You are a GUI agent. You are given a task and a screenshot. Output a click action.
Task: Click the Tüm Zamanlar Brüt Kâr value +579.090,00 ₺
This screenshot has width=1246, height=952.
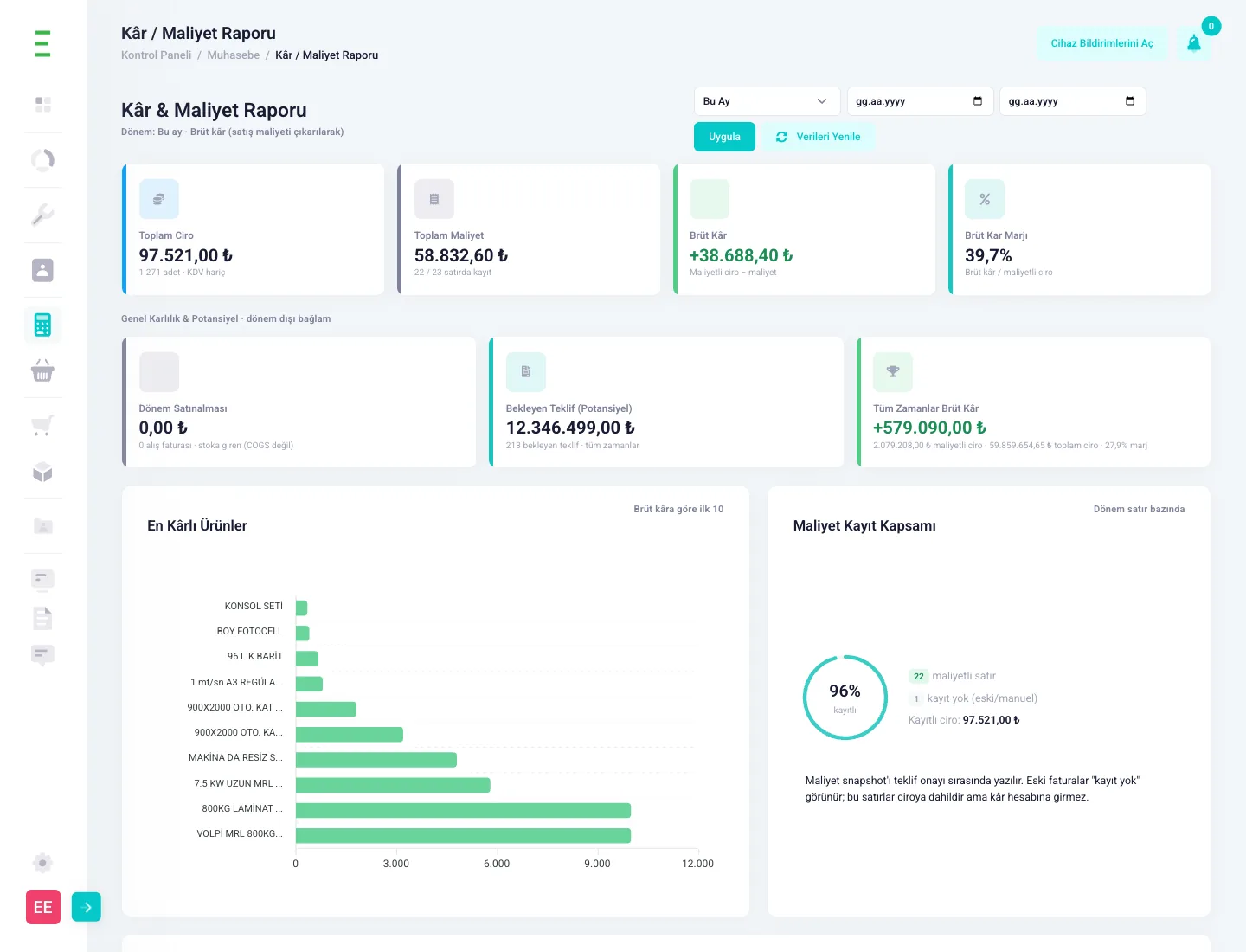tap(929, 428)
